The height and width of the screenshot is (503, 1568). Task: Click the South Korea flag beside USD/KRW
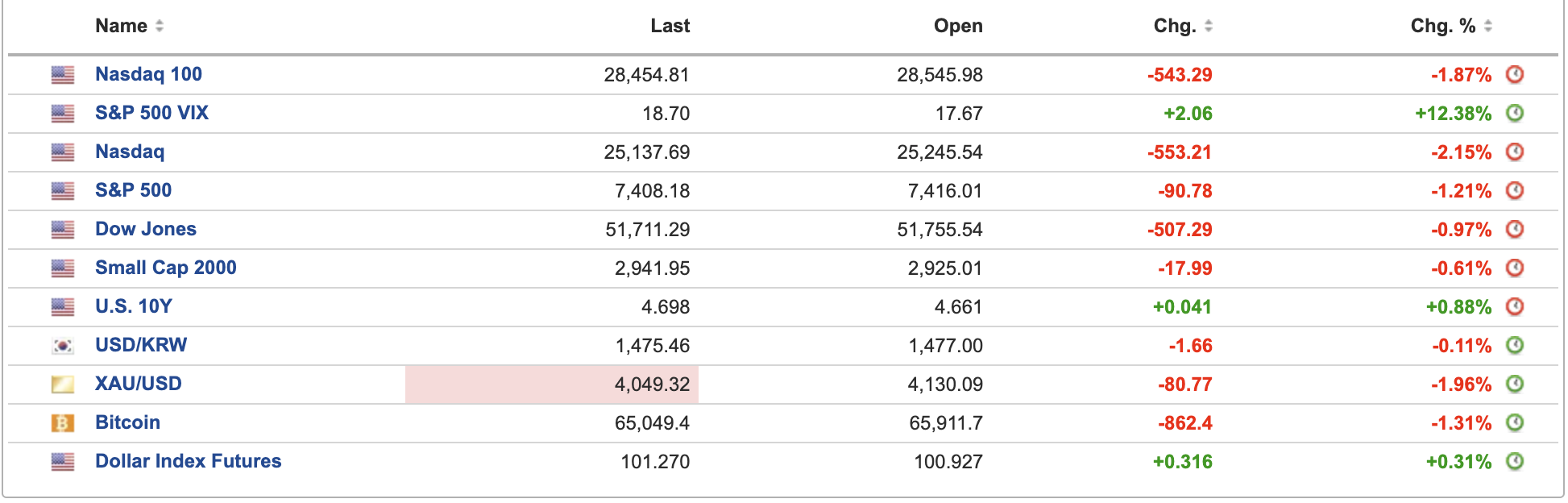[x=63, y=346]
